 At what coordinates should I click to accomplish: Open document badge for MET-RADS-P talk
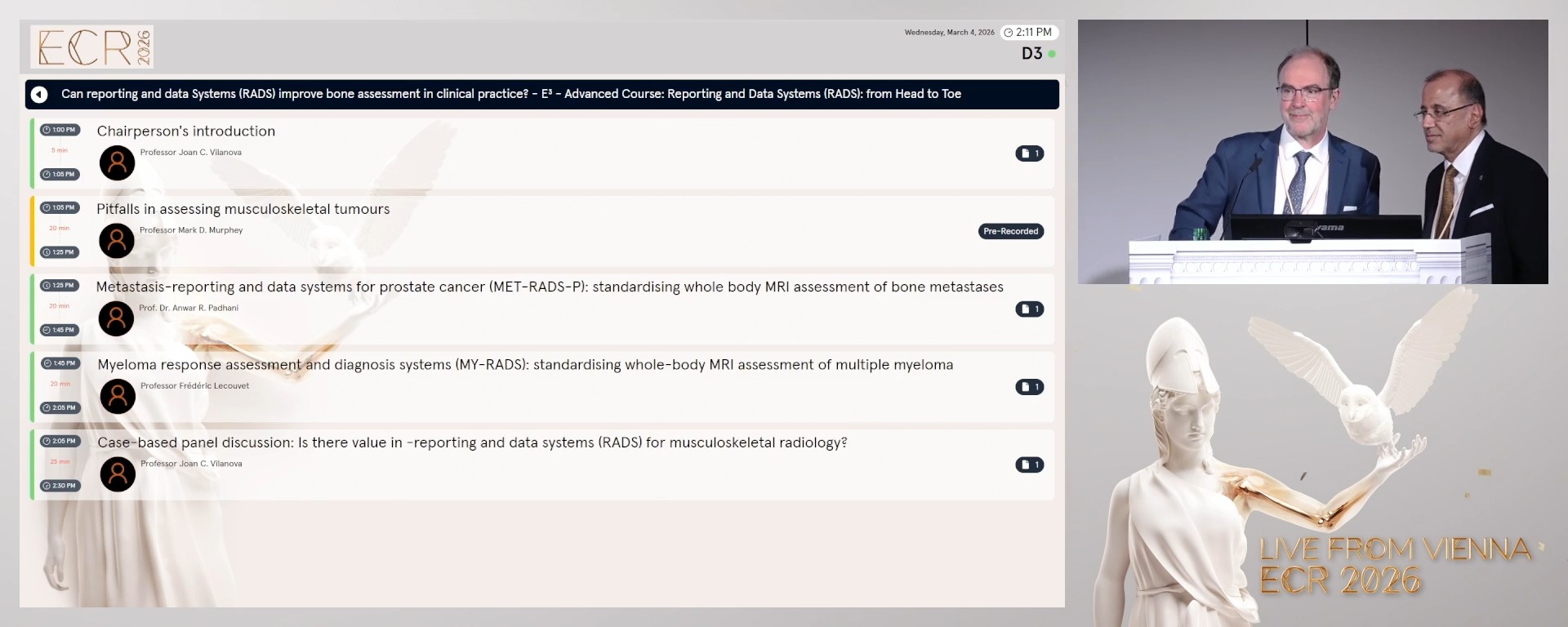[x=1029, y=309]
